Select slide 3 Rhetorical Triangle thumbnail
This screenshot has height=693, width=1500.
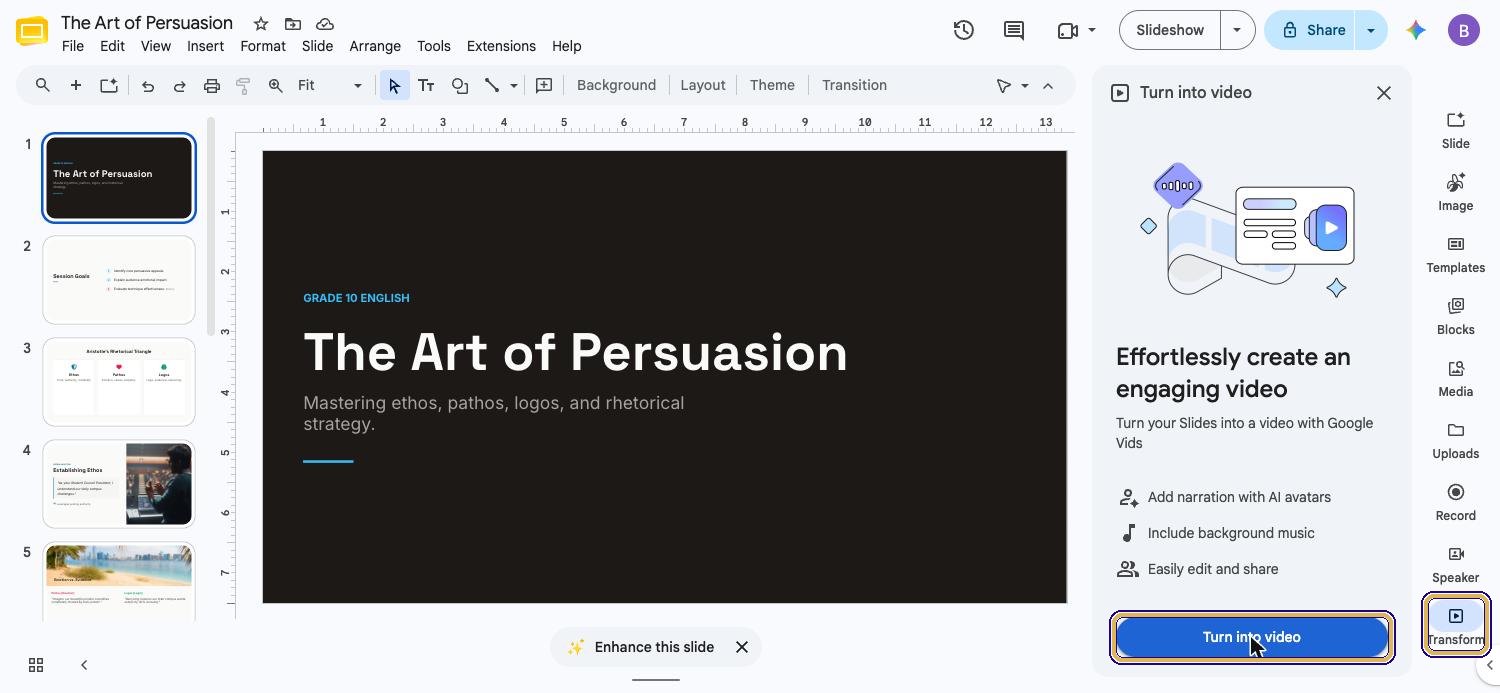click(x=119, y=382)
